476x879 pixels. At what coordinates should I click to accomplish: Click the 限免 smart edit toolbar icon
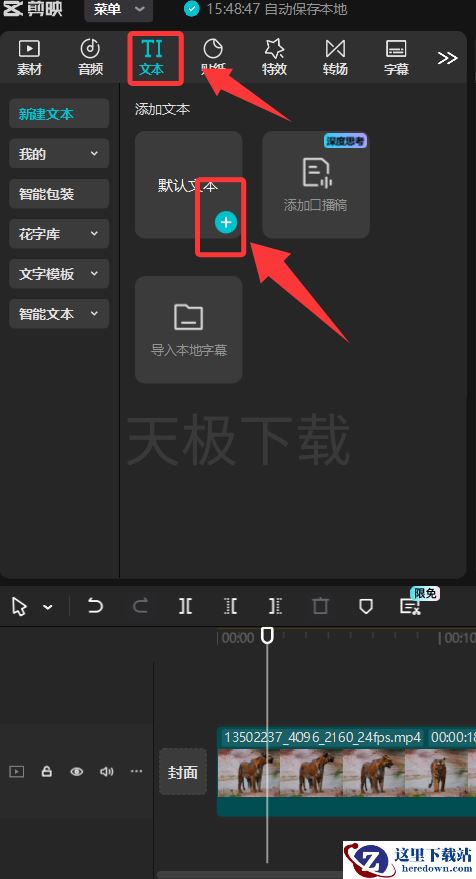pos(410,605)
